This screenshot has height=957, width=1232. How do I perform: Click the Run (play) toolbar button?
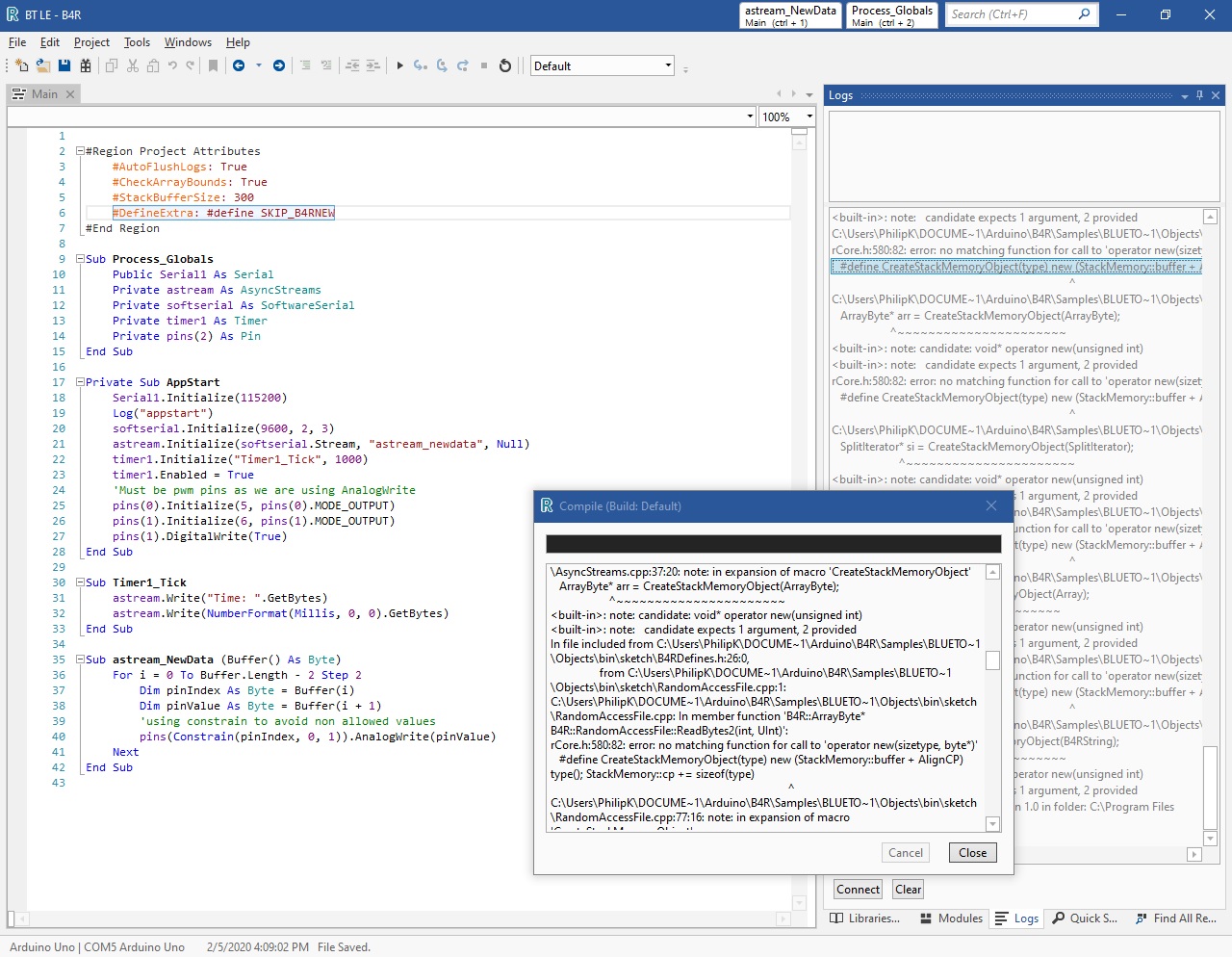coord(399,65)
